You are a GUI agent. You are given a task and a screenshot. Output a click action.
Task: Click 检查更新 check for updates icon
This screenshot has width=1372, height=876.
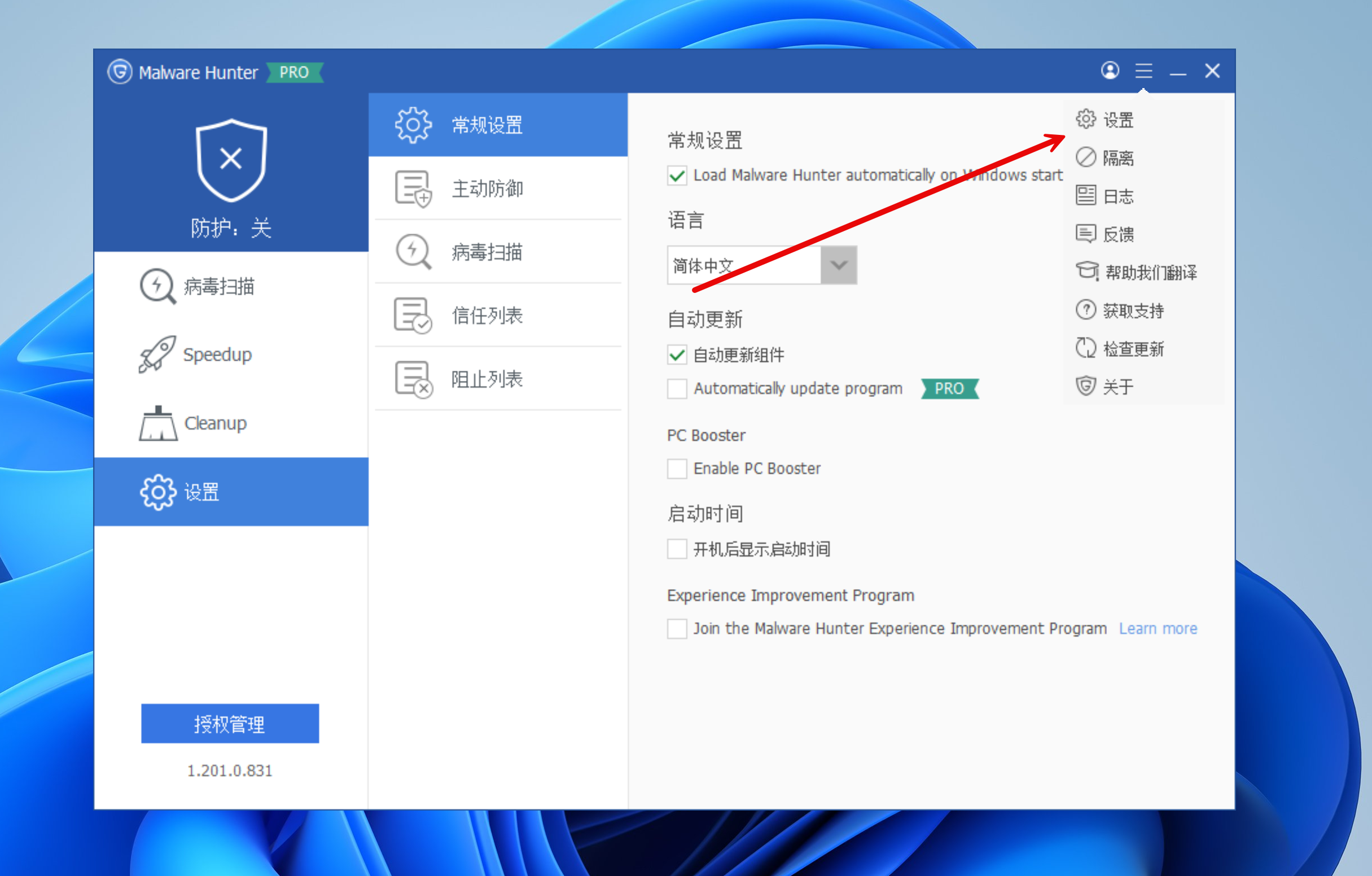point(1085,348)
